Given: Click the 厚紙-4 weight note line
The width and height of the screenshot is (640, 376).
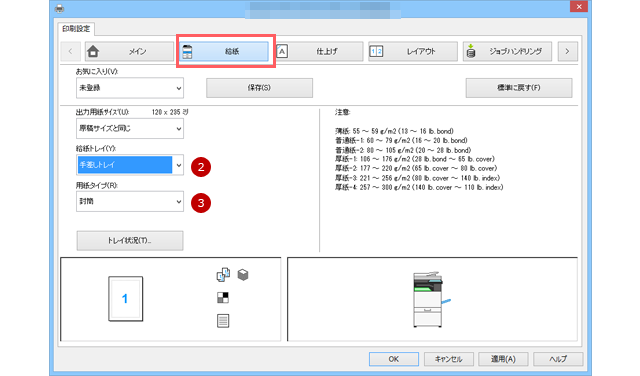Looking at the screenshot, I should [x=419, y=187].
